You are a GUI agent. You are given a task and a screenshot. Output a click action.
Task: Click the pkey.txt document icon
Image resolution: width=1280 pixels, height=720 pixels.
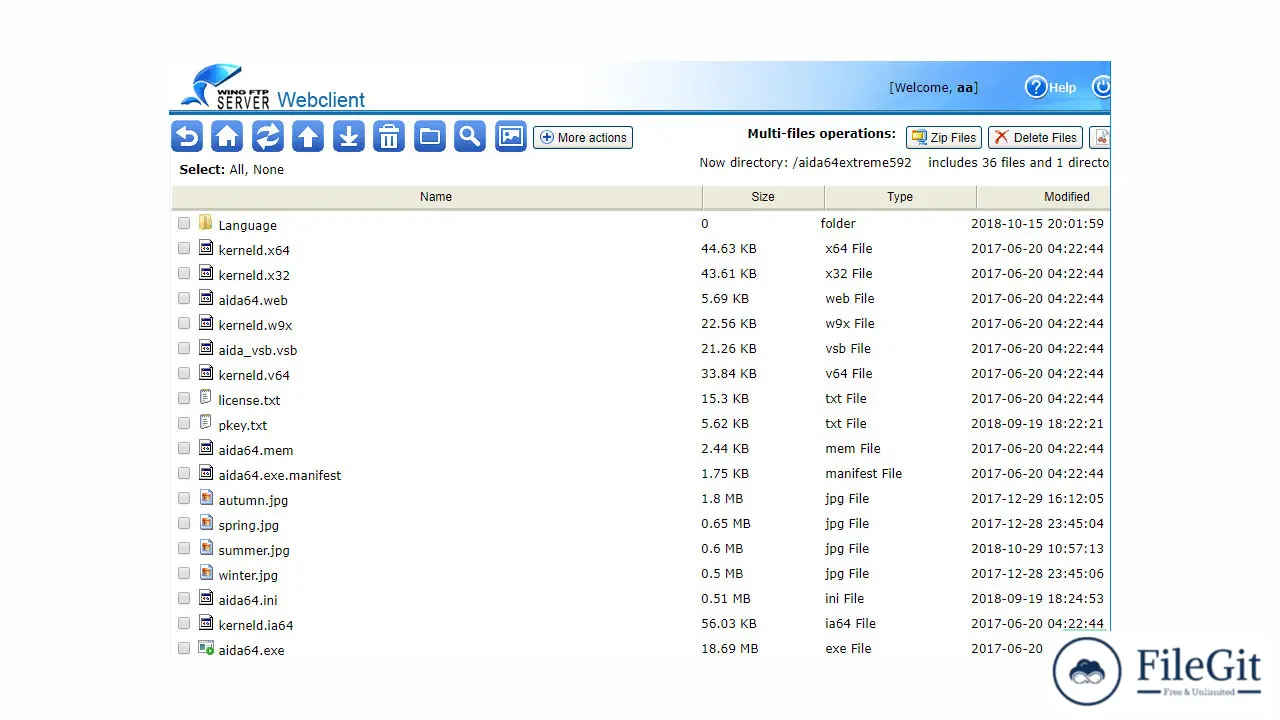pos(206,423)
